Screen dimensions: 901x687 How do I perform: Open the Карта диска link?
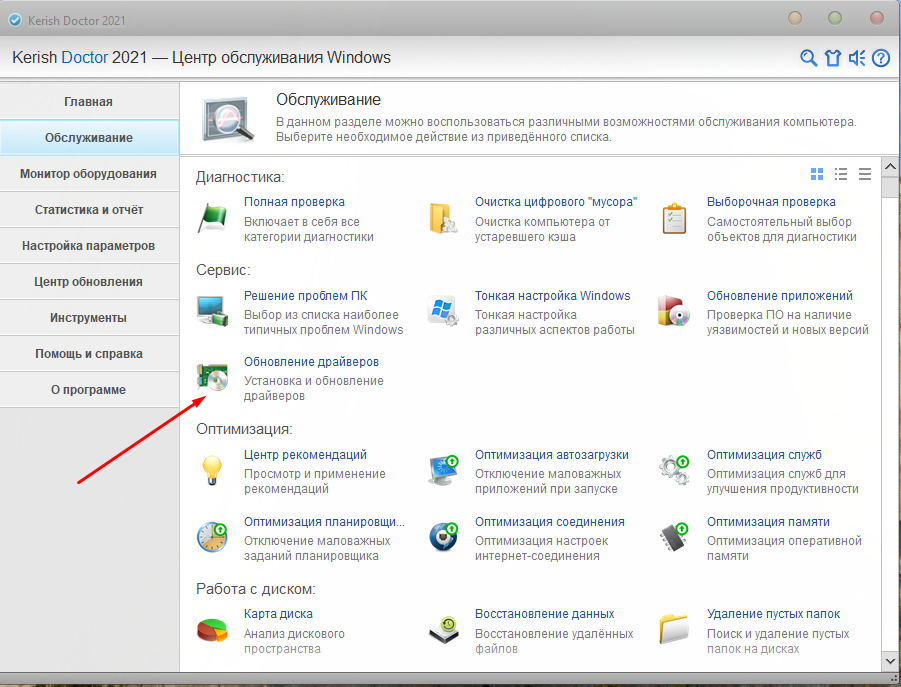point(278,613)
